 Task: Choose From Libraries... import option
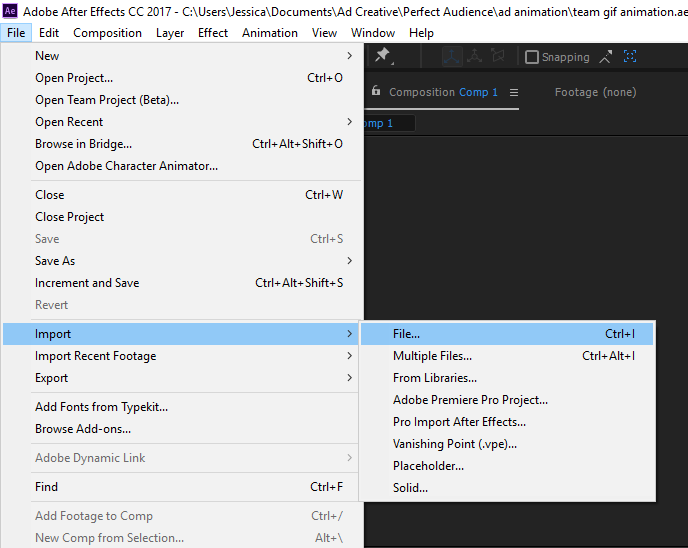point(507,377)
